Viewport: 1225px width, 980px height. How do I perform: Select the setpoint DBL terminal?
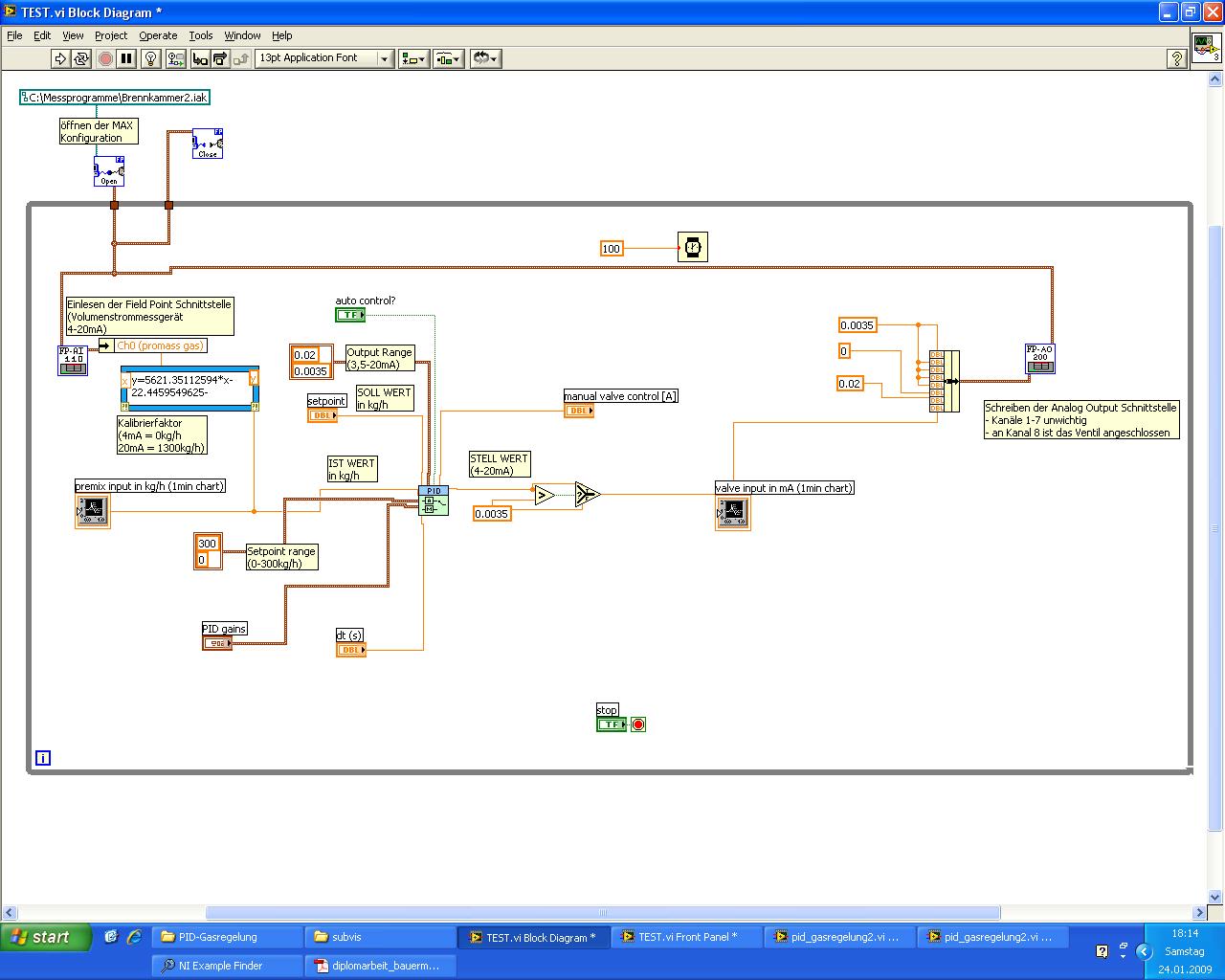click(323, 415)
